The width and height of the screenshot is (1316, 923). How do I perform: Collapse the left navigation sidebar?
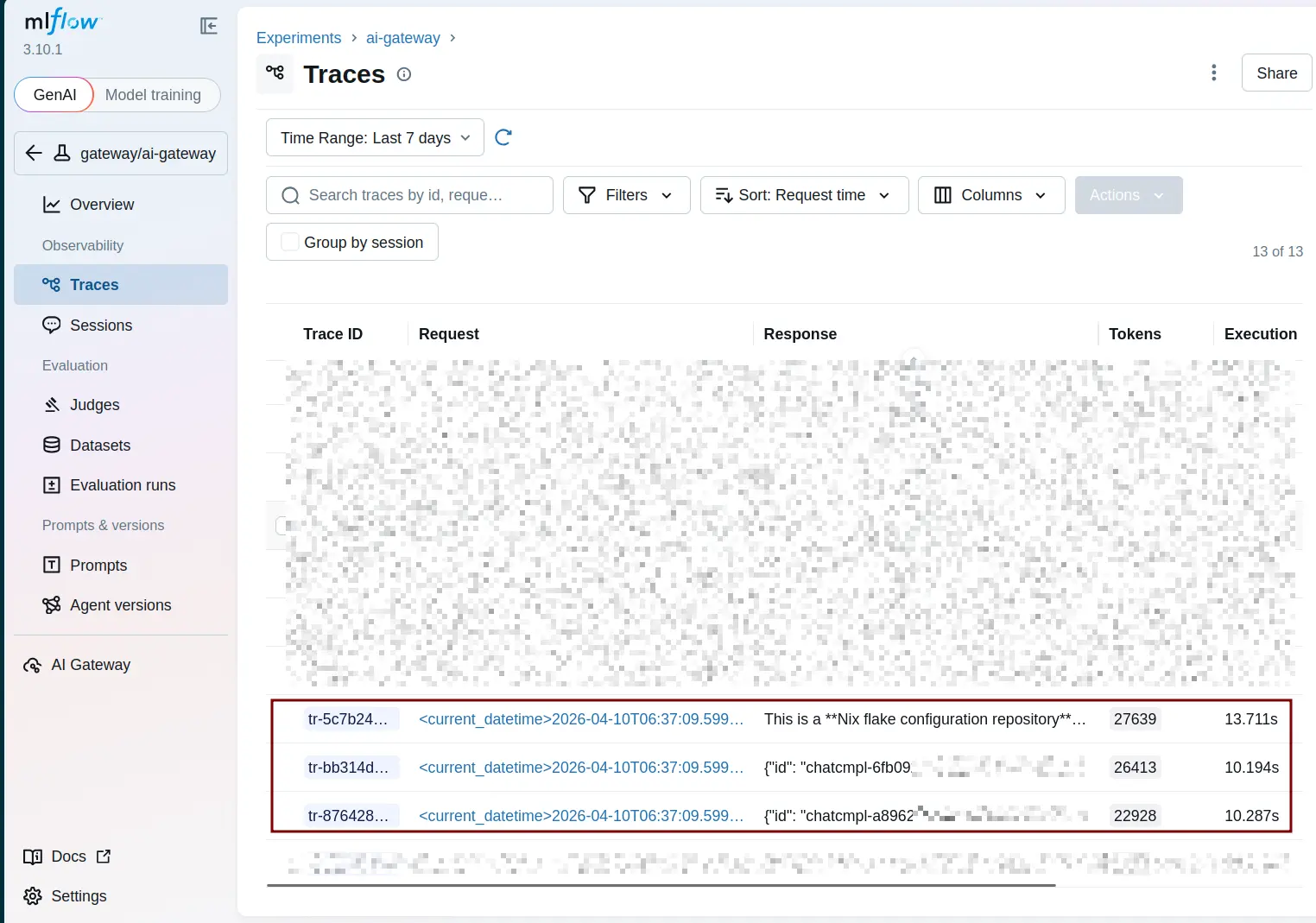coord(208,26)
